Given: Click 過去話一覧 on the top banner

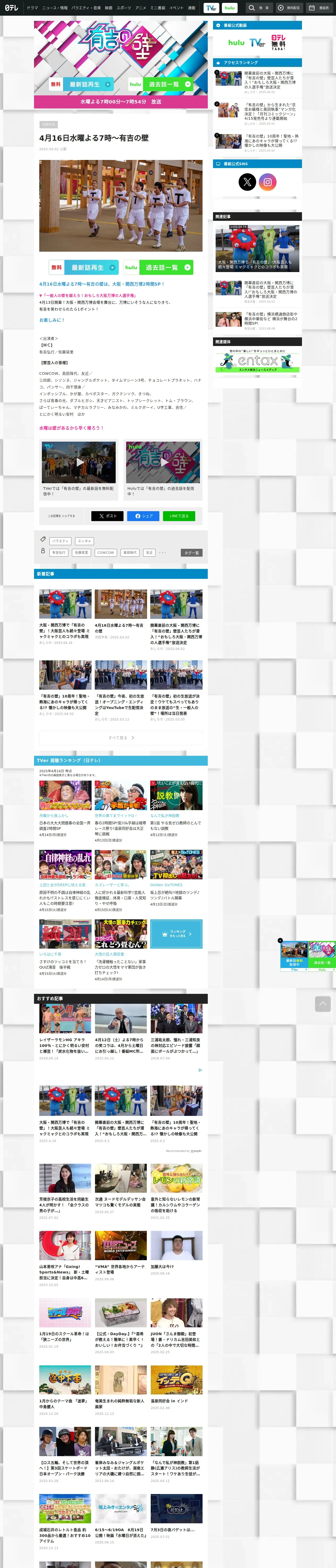Looking at the screenshot, I should click(x=161, y=85).
